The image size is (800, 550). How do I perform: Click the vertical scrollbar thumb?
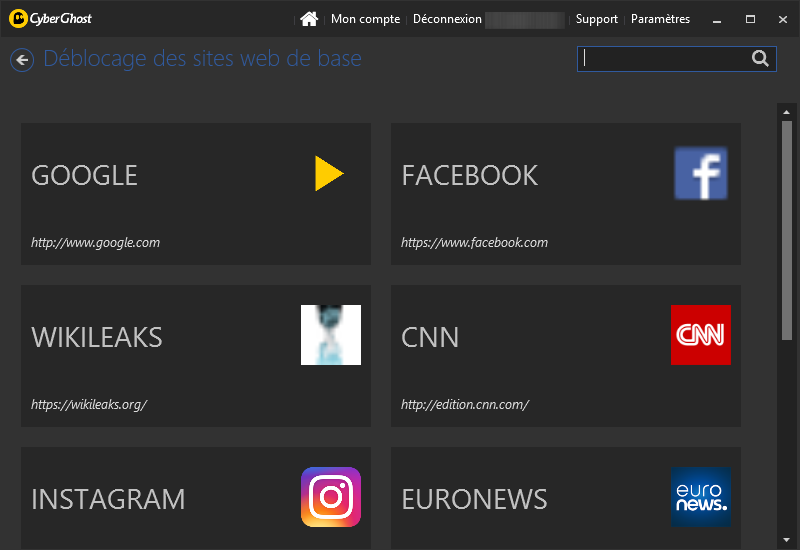[787, 230]
